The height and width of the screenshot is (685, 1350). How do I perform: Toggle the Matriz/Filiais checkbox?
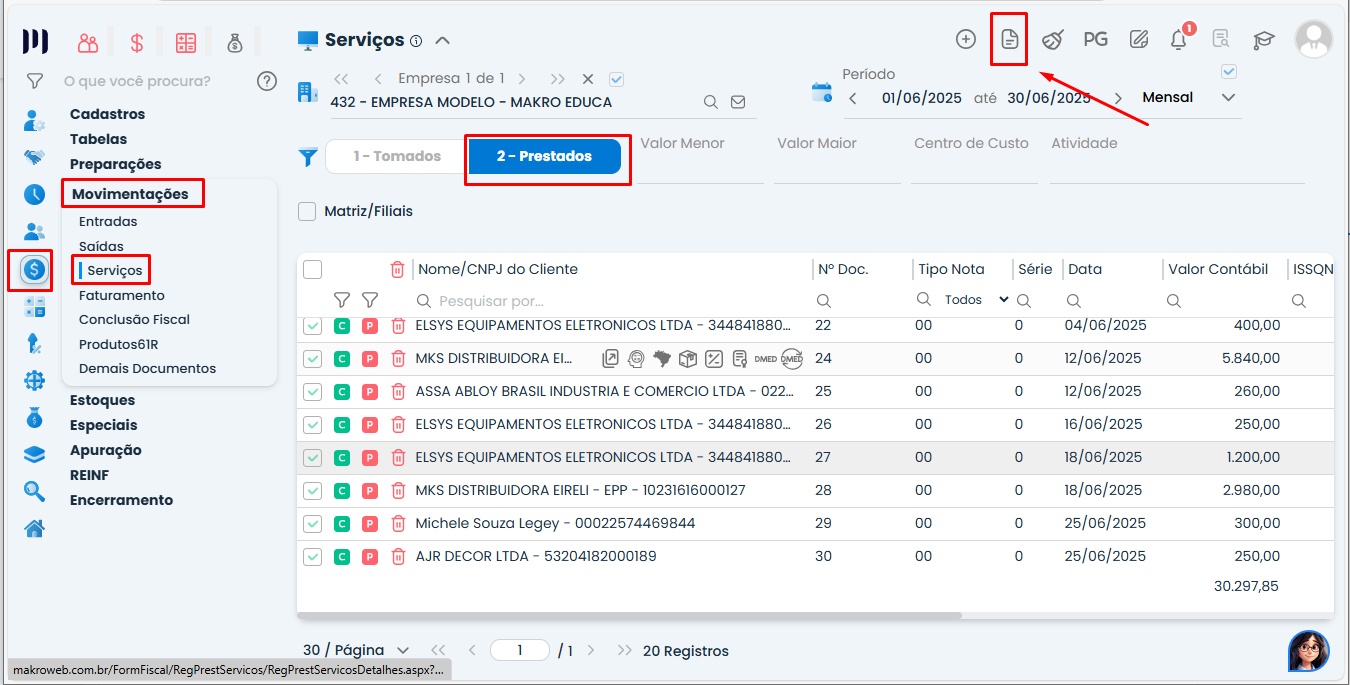click(308, 211)
